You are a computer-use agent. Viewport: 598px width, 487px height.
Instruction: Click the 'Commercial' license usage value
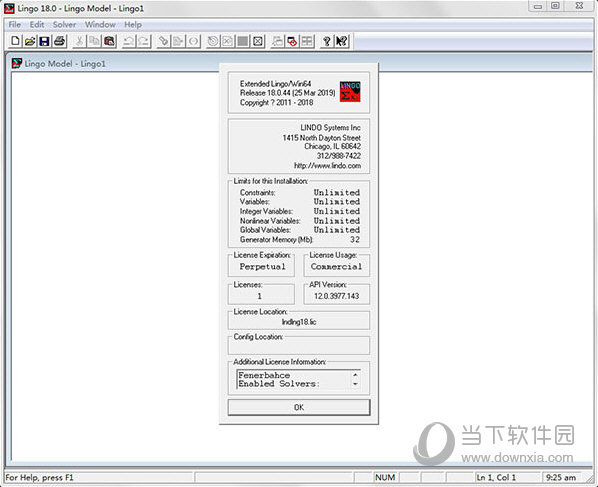(x=336, y=267)
